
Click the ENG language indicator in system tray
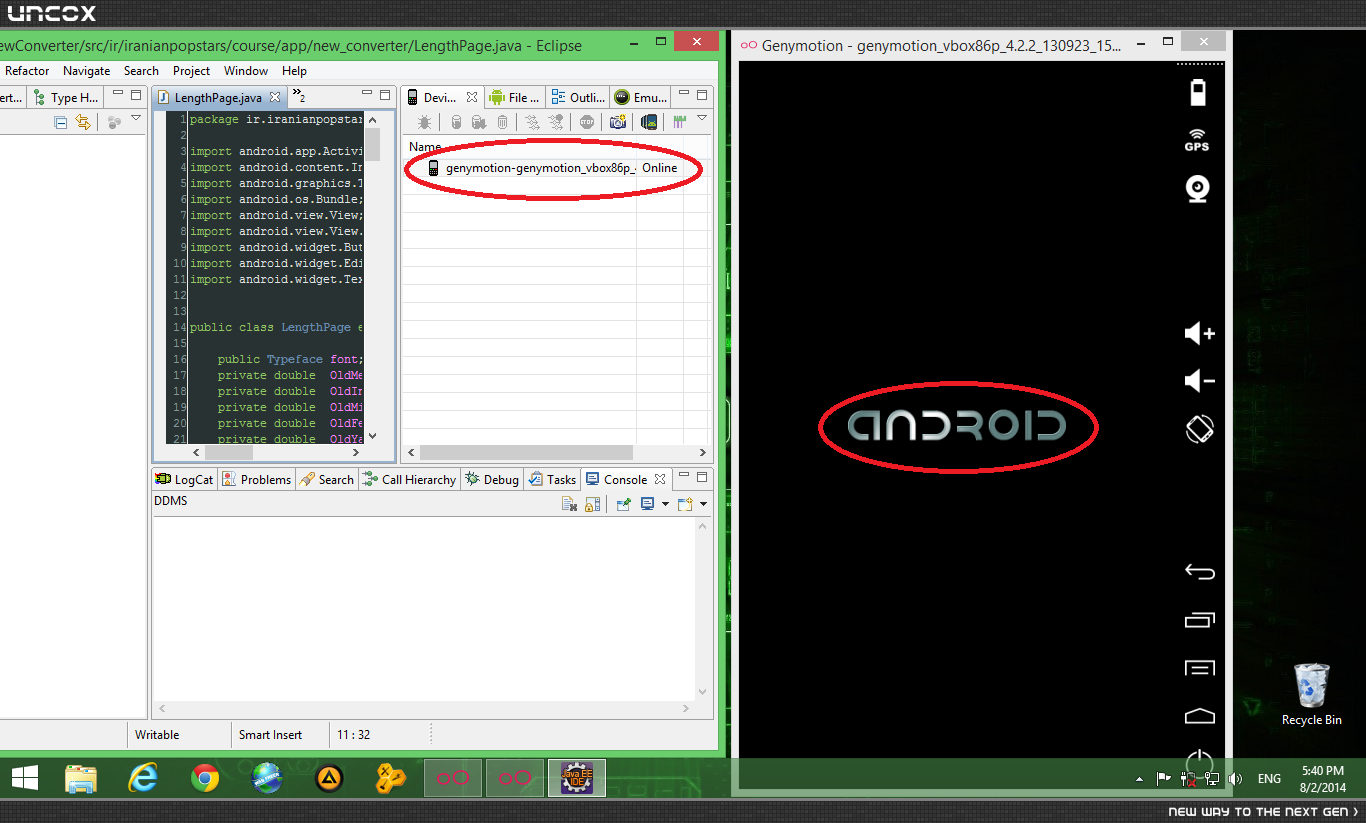[1269, 778]
